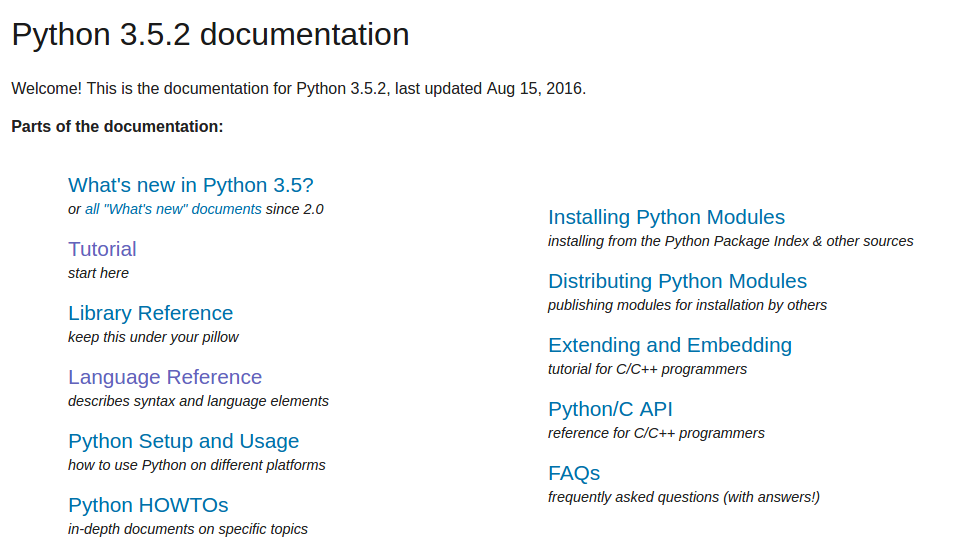The image size is (976, 549).
Task: Click "how to use Python on different platforms"
Action: pyautogui.click(x=197, y=466)
